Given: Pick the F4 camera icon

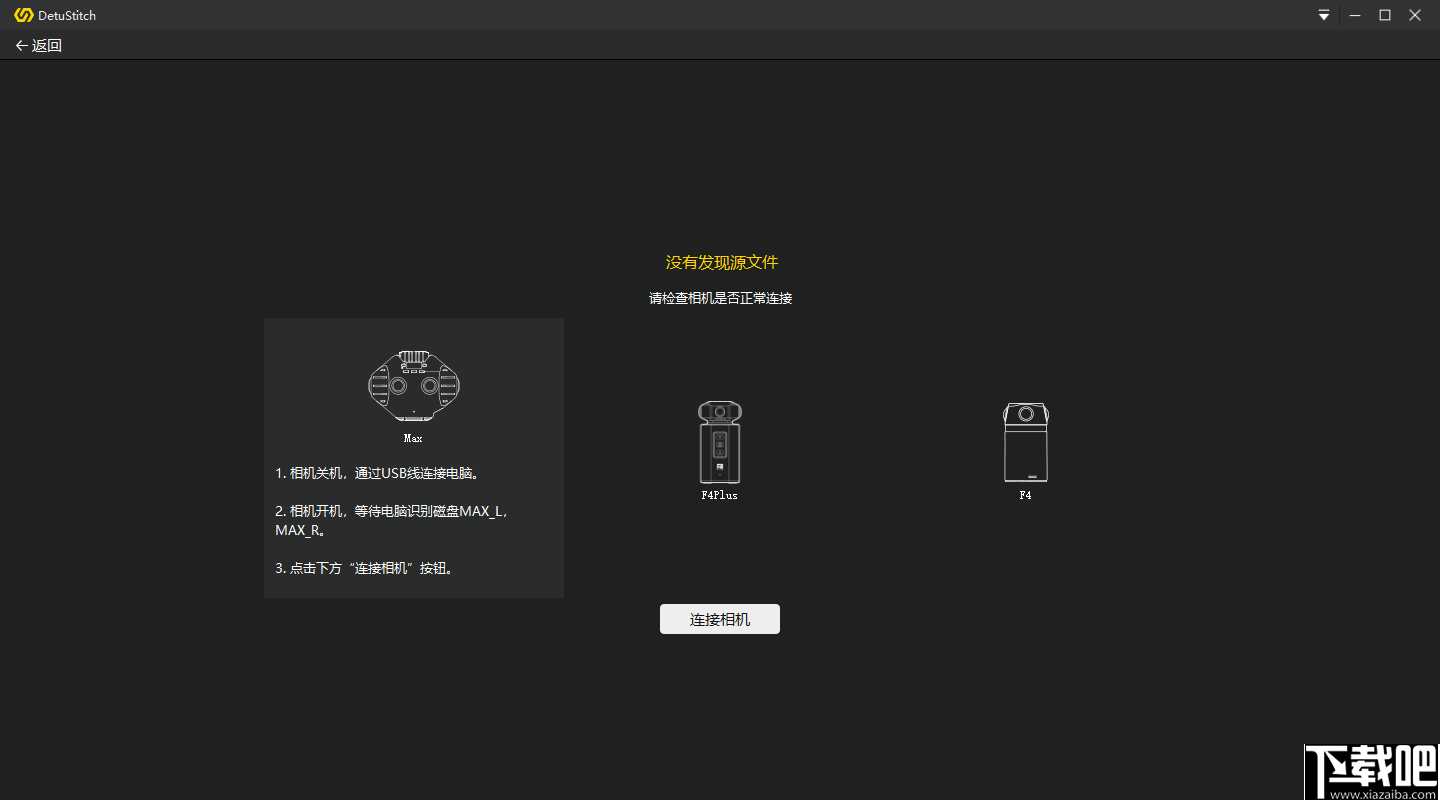Looking at the screenshot, I should 1026,442.
